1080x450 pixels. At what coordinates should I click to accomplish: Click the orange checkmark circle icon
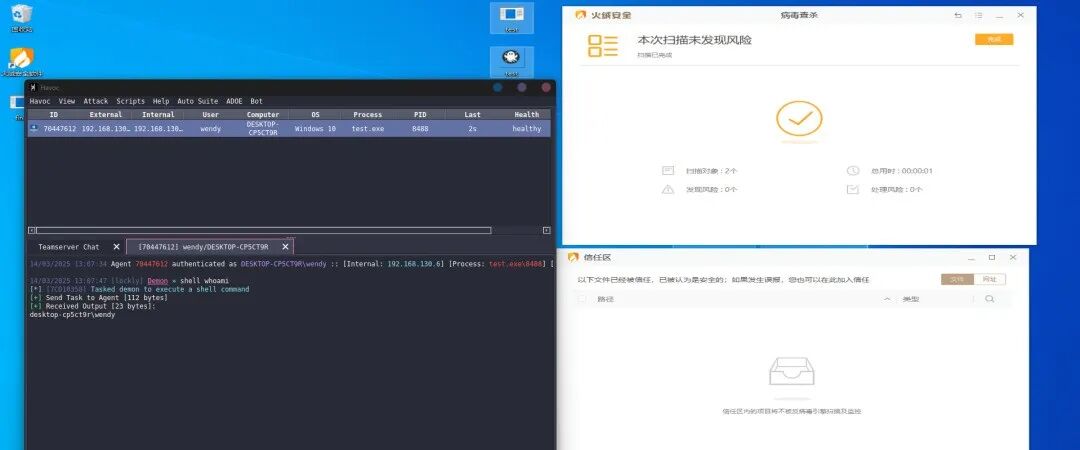click(x=799, y=119)
